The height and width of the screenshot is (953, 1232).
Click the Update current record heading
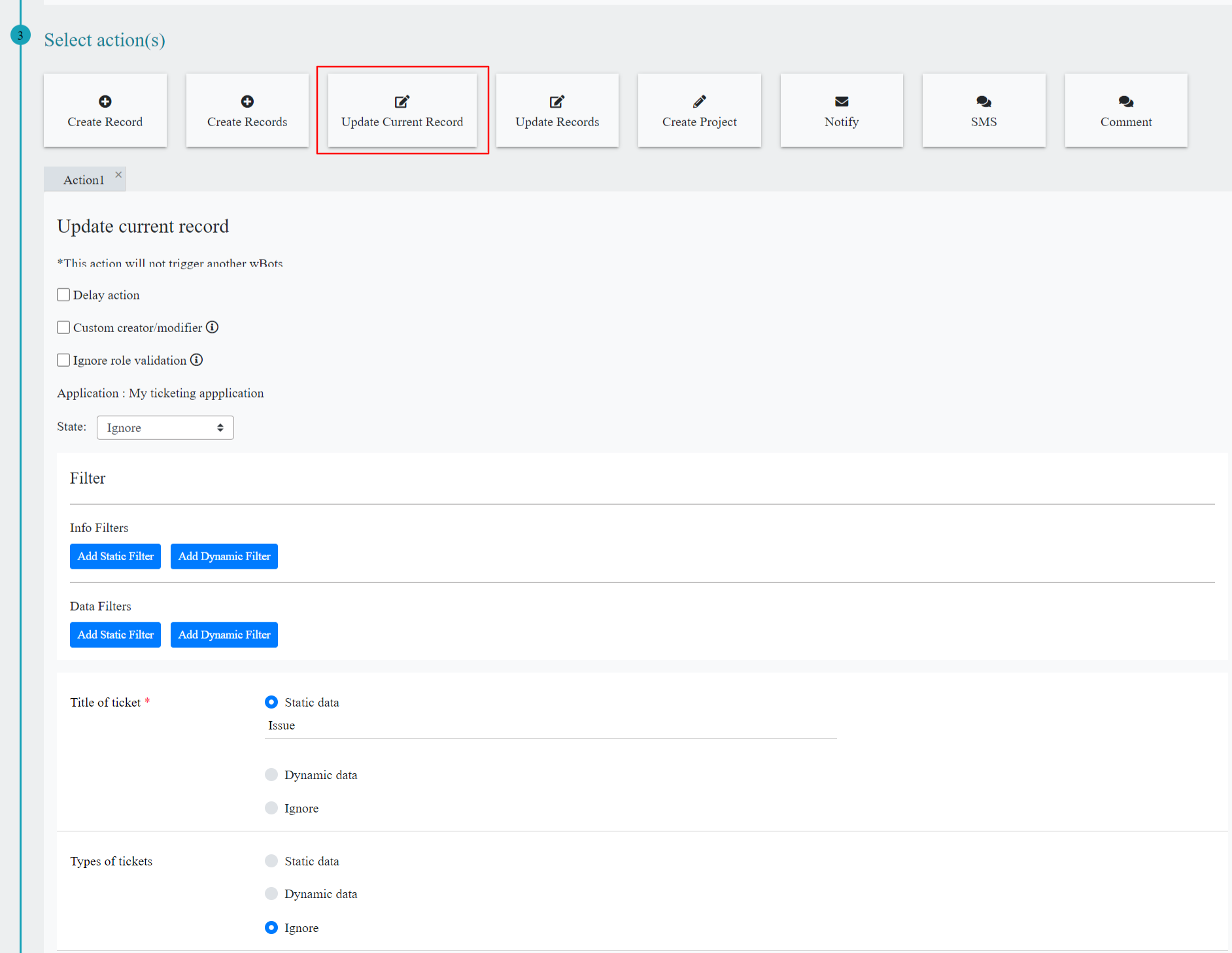(x=143, y=226)
